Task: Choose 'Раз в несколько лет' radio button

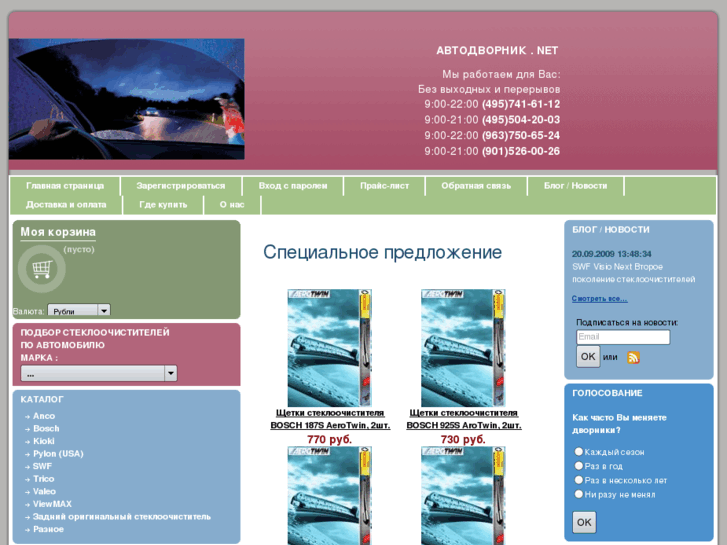Action: [x=578, y=480]
